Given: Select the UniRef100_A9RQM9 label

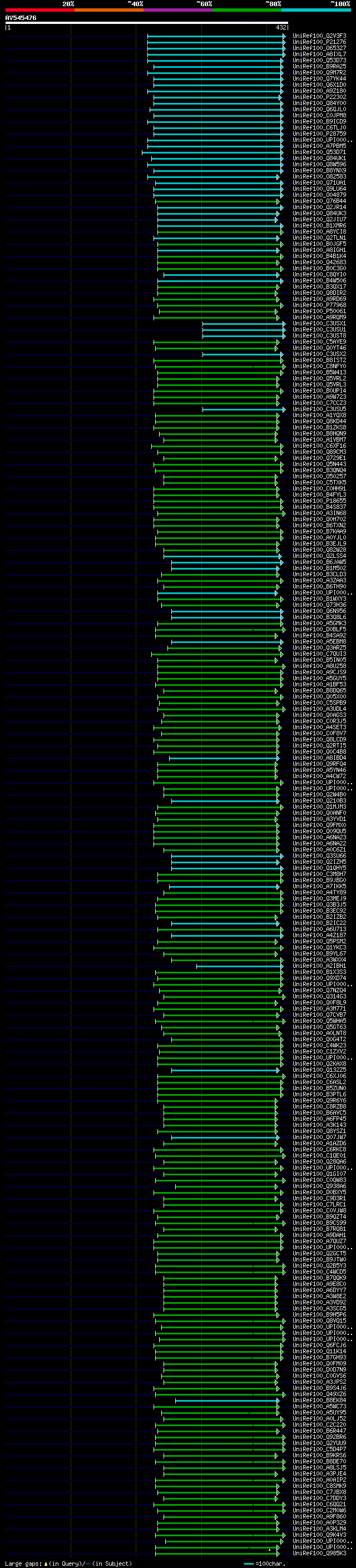Looking at the screenshot, I should [319, 317].
